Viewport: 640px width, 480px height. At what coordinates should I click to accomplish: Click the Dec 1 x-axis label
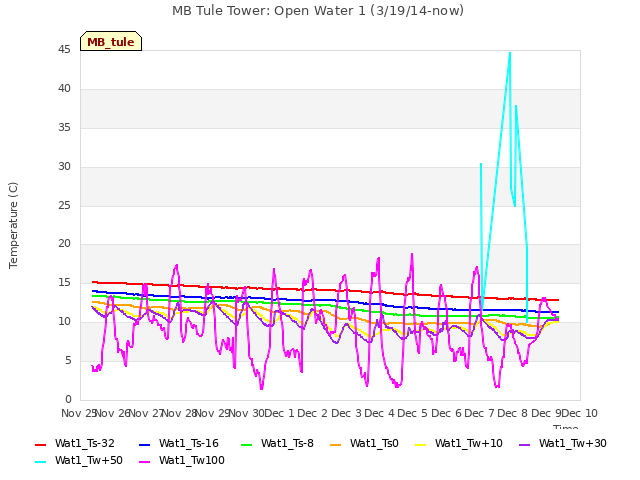tap(279, 413)
